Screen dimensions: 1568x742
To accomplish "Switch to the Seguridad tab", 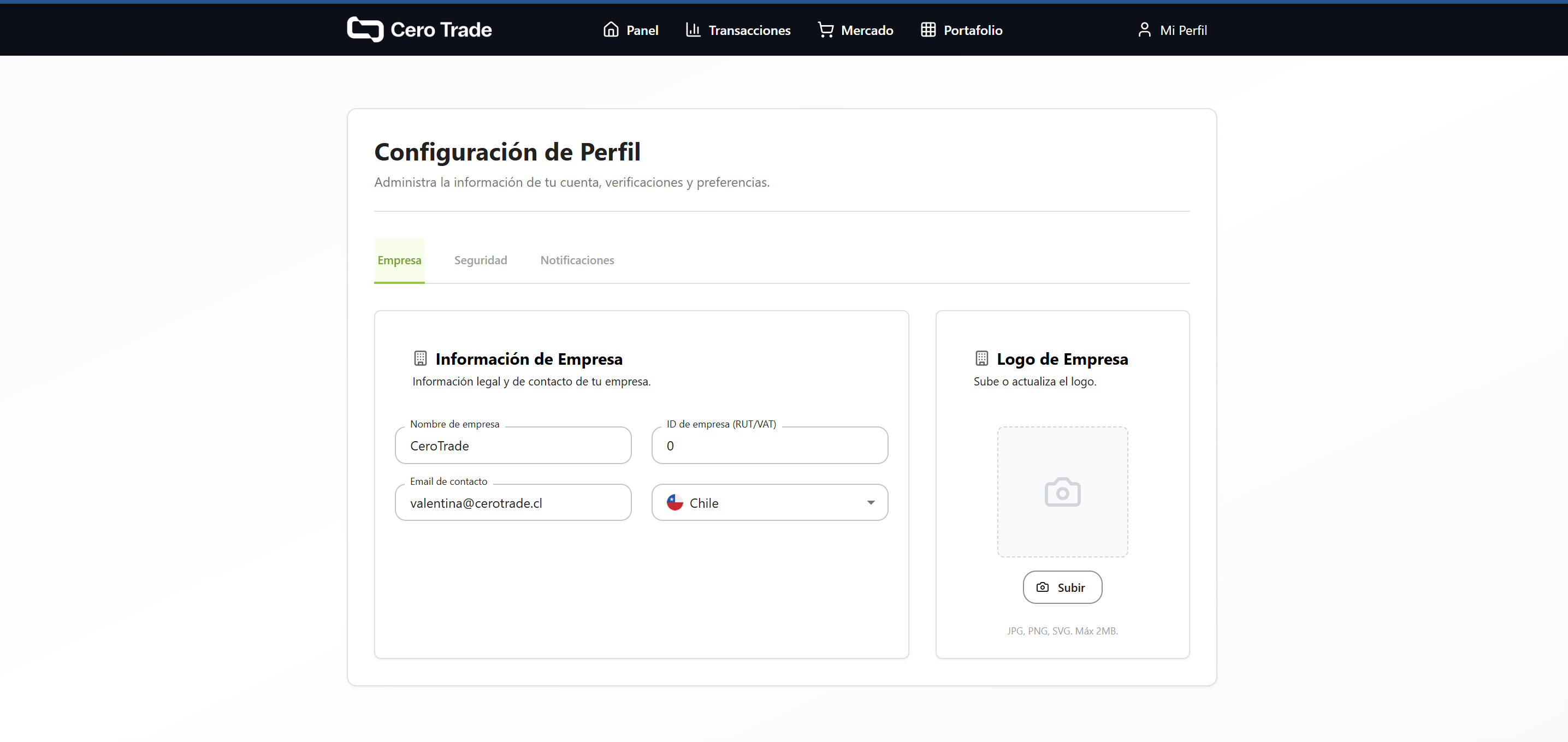I will pos(480,260).
